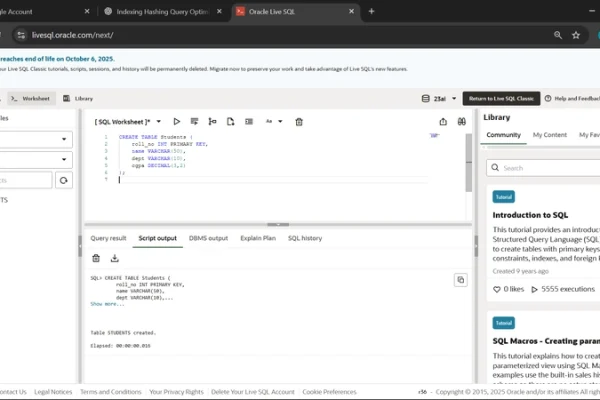Click the Run Script toolbar icon

195,121
